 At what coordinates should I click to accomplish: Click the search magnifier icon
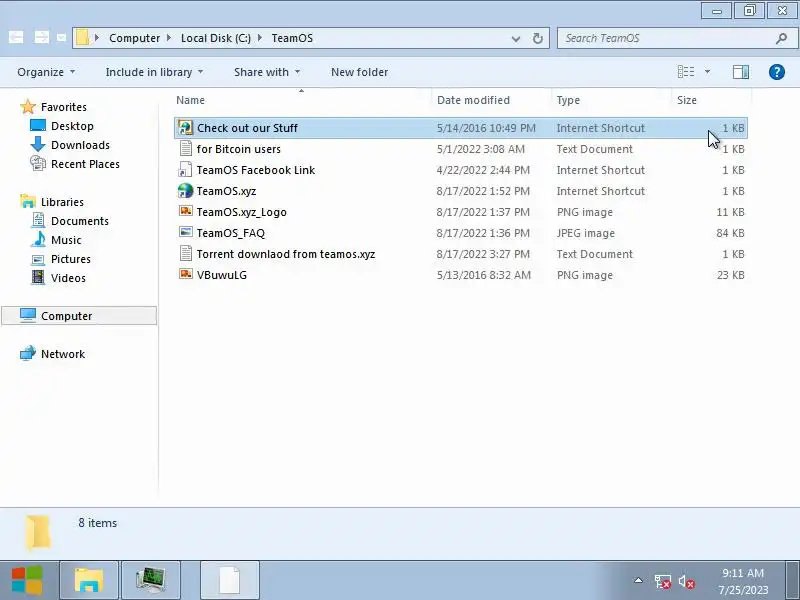click(x=781, y=38)
